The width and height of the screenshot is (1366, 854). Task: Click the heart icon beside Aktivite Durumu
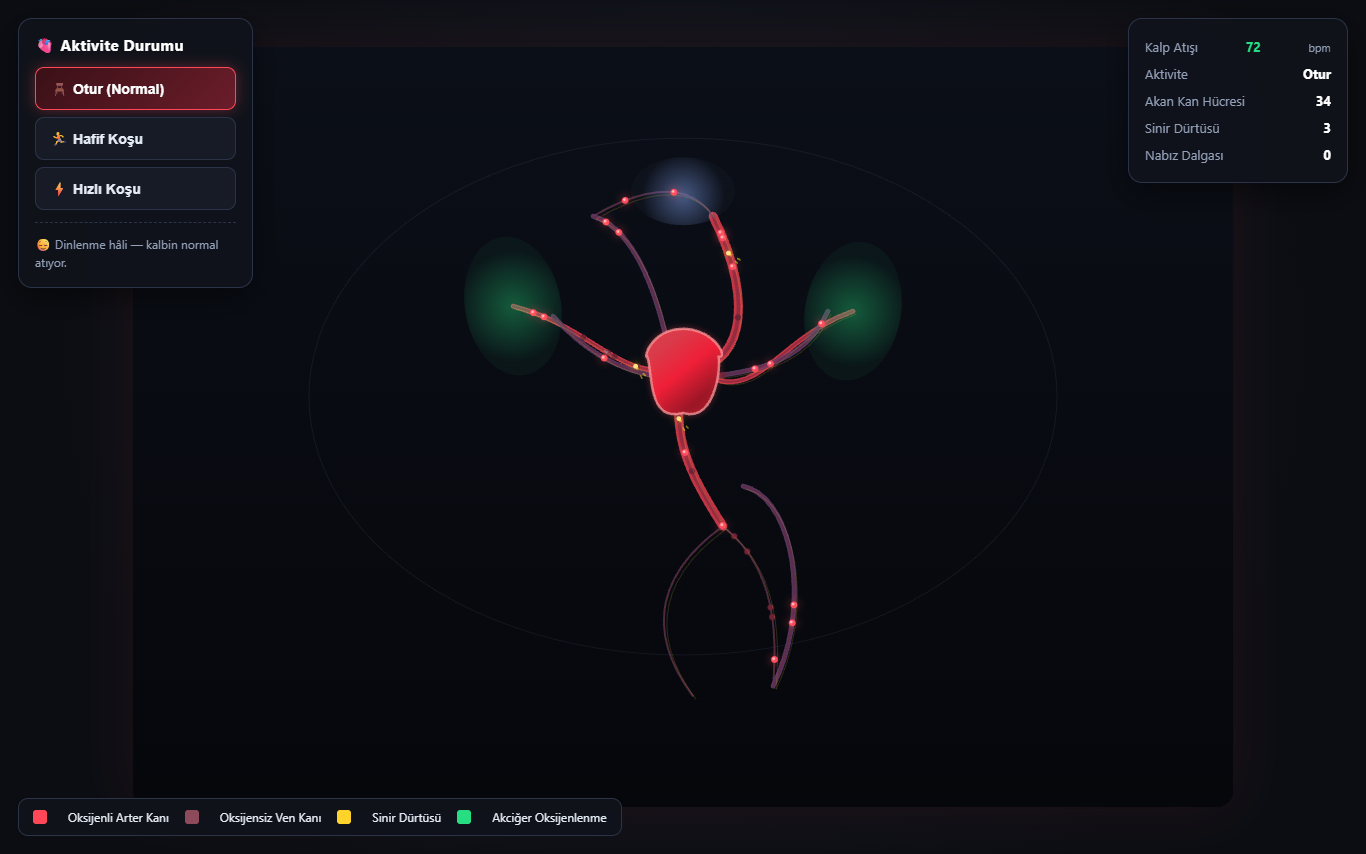(x=44, y=46)
